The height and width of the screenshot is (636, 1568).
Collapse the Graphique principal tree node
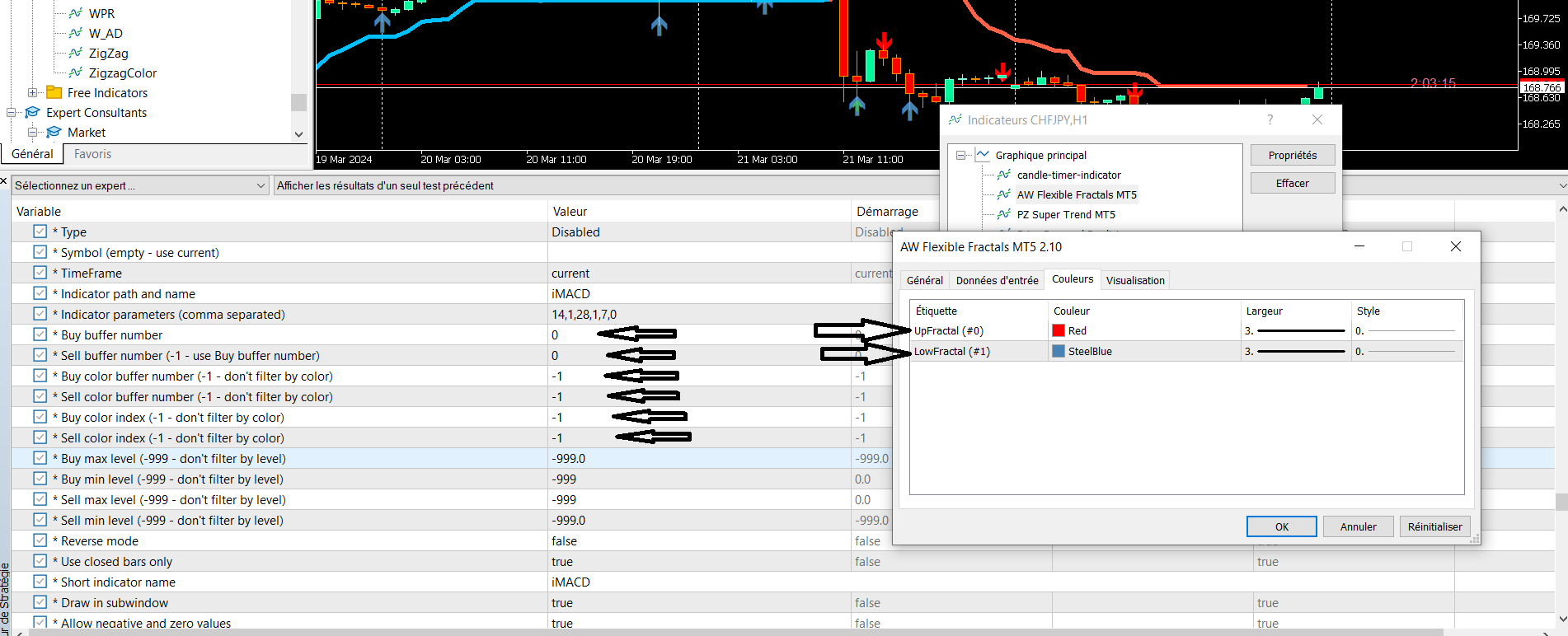(x=961, y=155)
